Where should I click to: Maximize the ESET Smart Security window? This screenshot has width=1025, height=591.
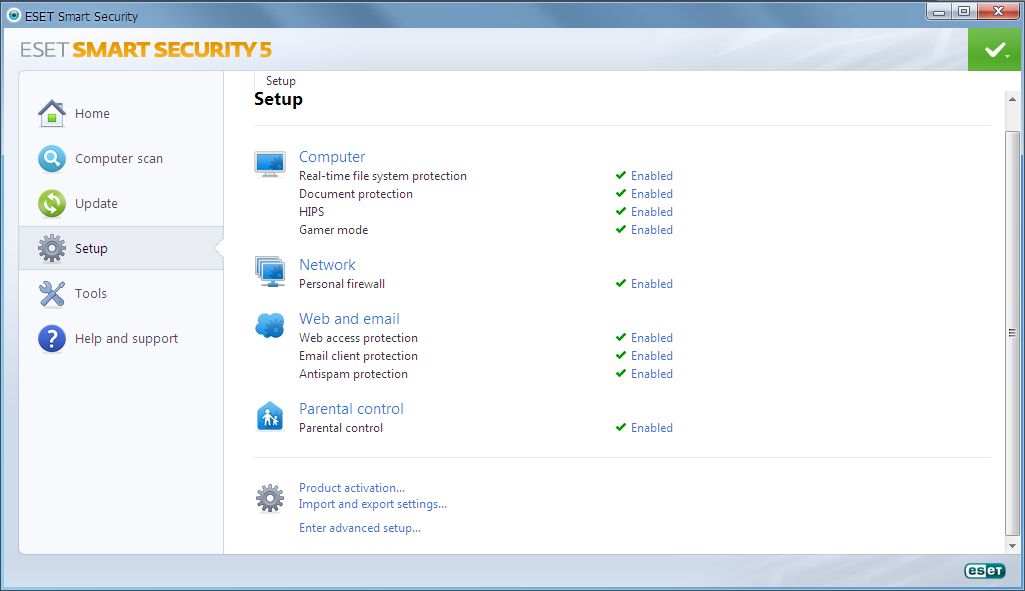point(964,11)
